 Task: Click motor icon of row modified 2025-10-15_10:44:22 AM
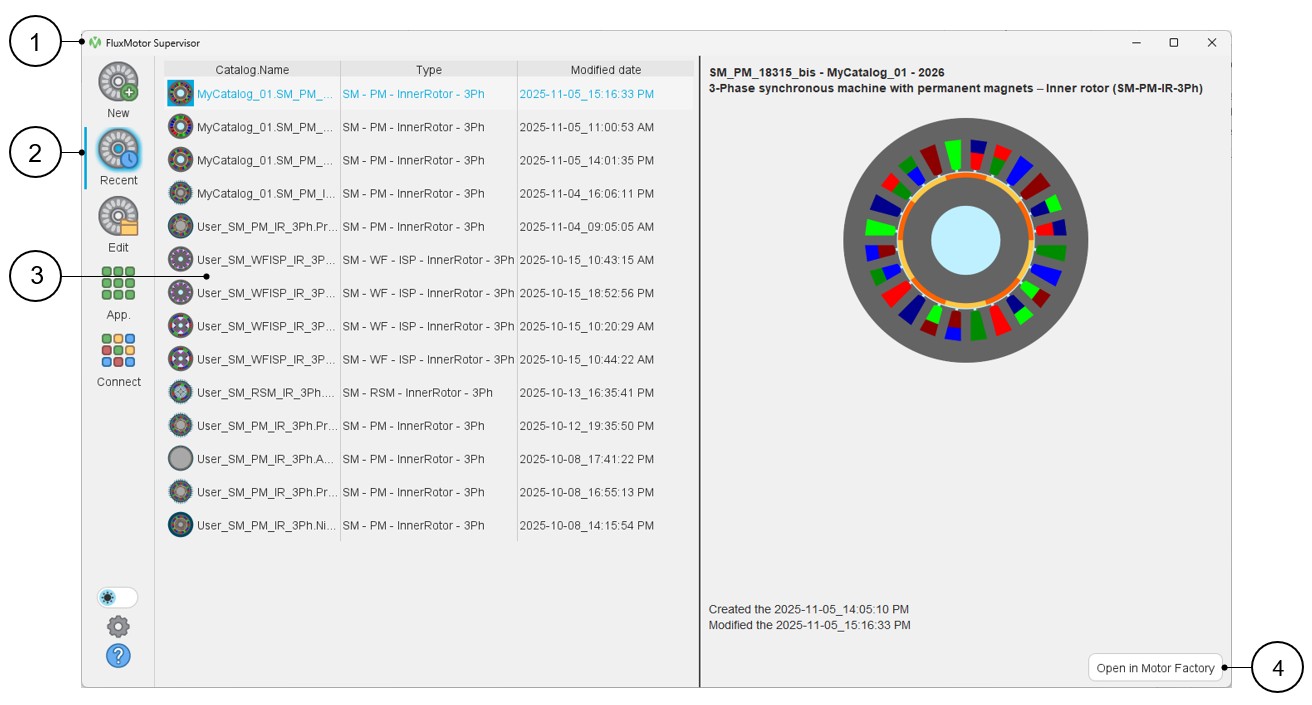[x=180, y=359]
